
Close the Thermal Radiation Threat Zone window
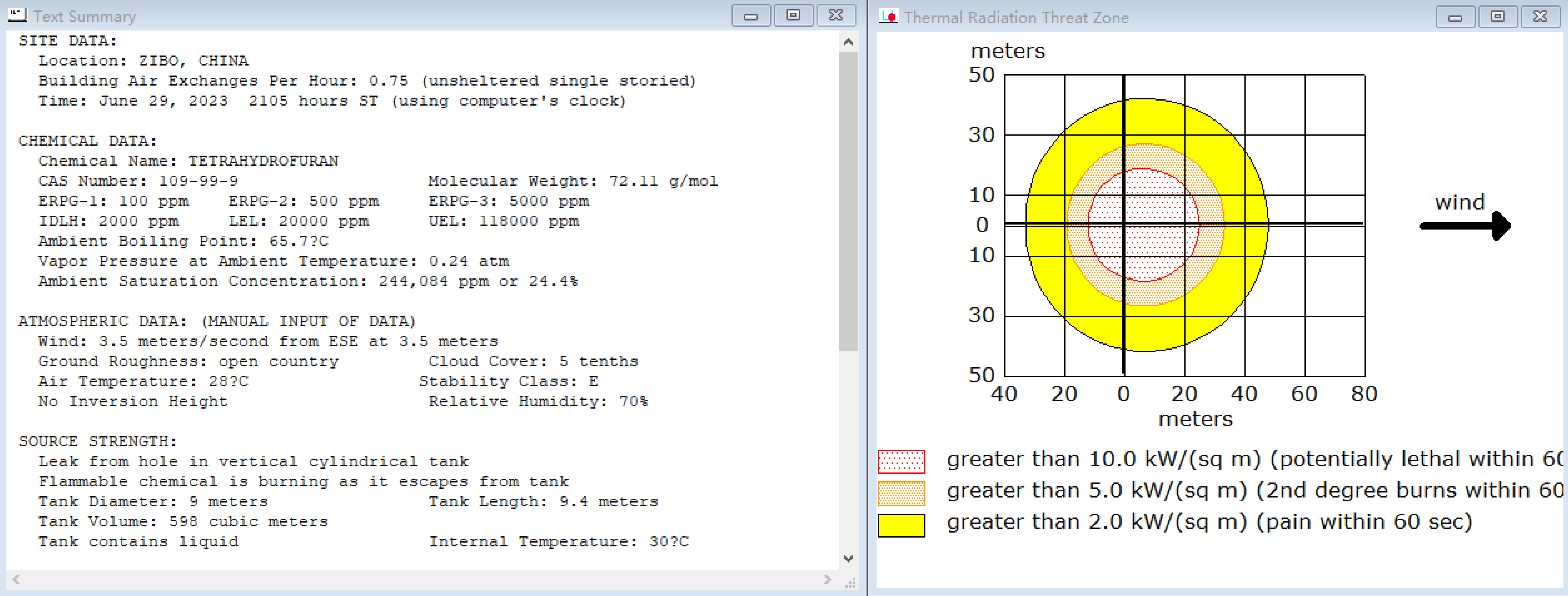coord(1540,17)
